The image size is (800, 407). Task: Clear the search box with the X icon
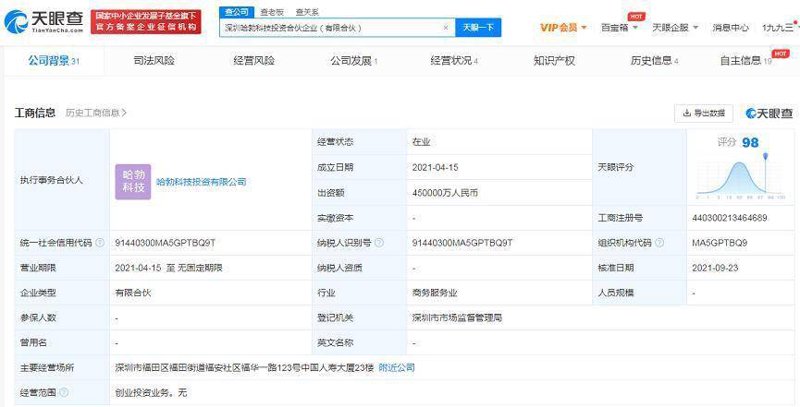pyautogui.click(x=445, y=28)
